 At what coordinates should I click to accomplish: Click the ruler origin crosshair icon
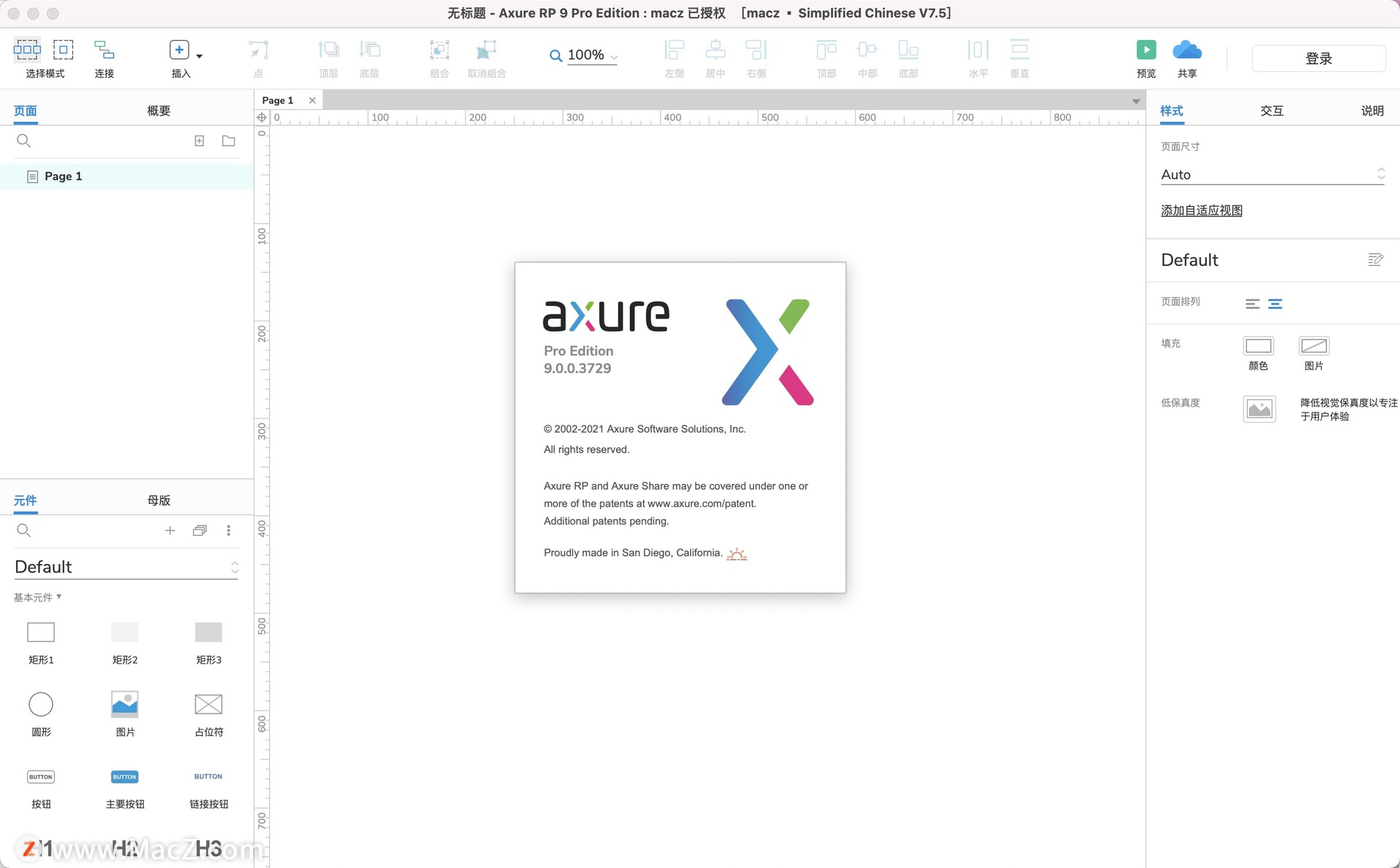[262, 117]
